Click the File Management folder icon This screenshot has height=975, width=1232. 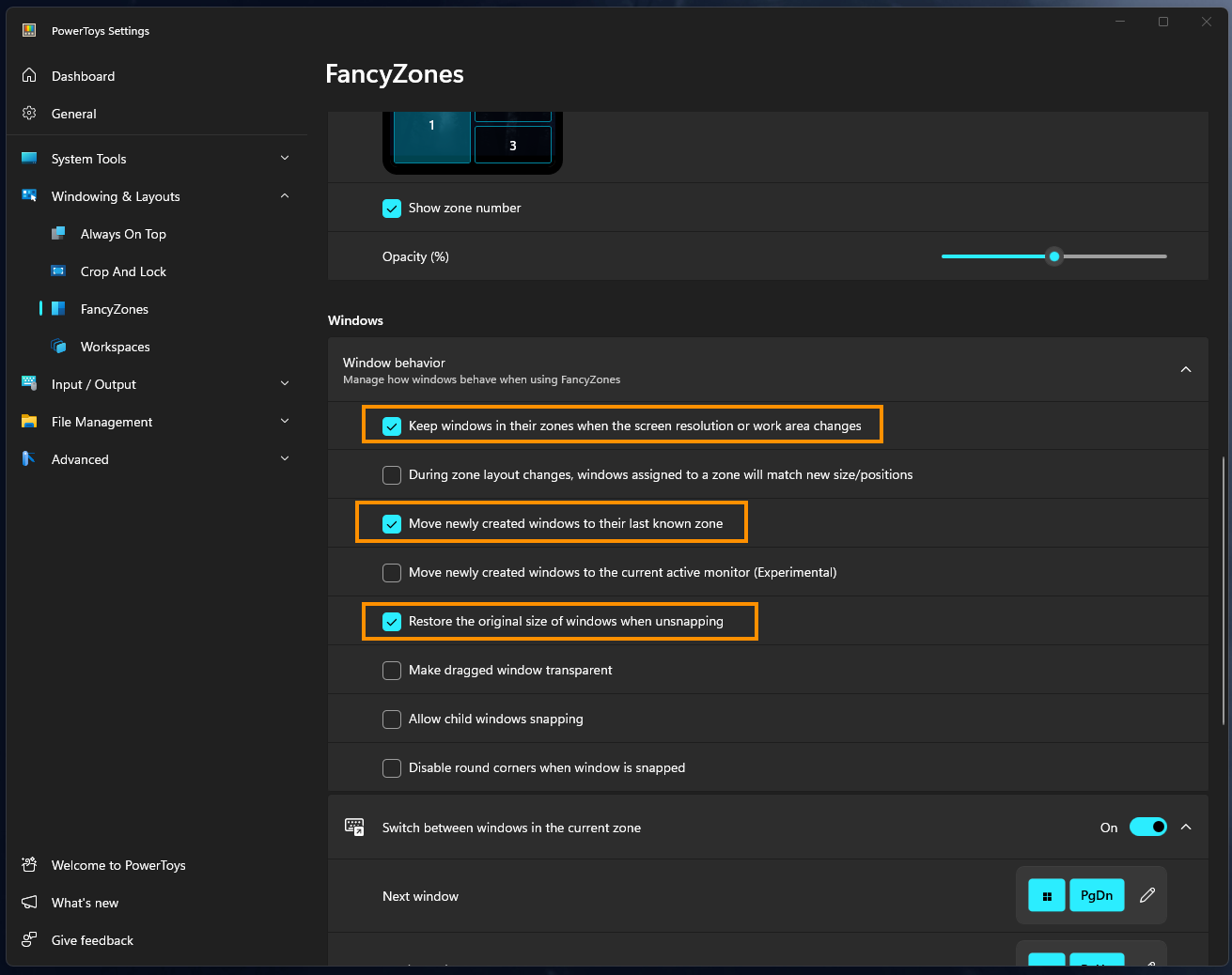(29, 422)
